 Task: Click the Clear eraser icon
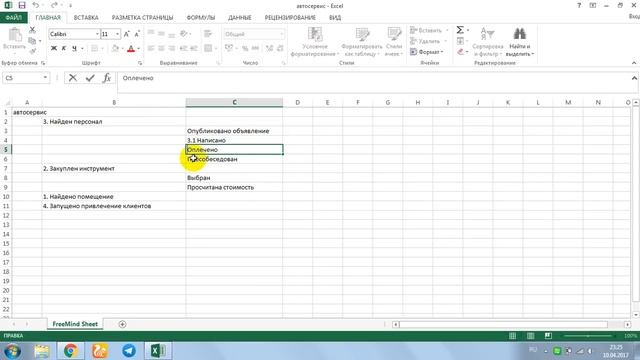(460, 51)
